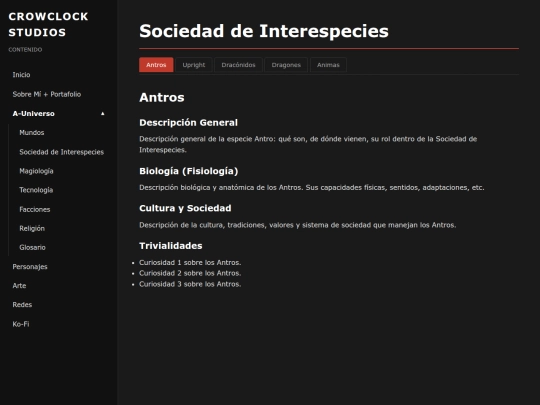Collapse the A-Universo arrow in sidebar
540x405 pixels.
[x=102, y=114]
